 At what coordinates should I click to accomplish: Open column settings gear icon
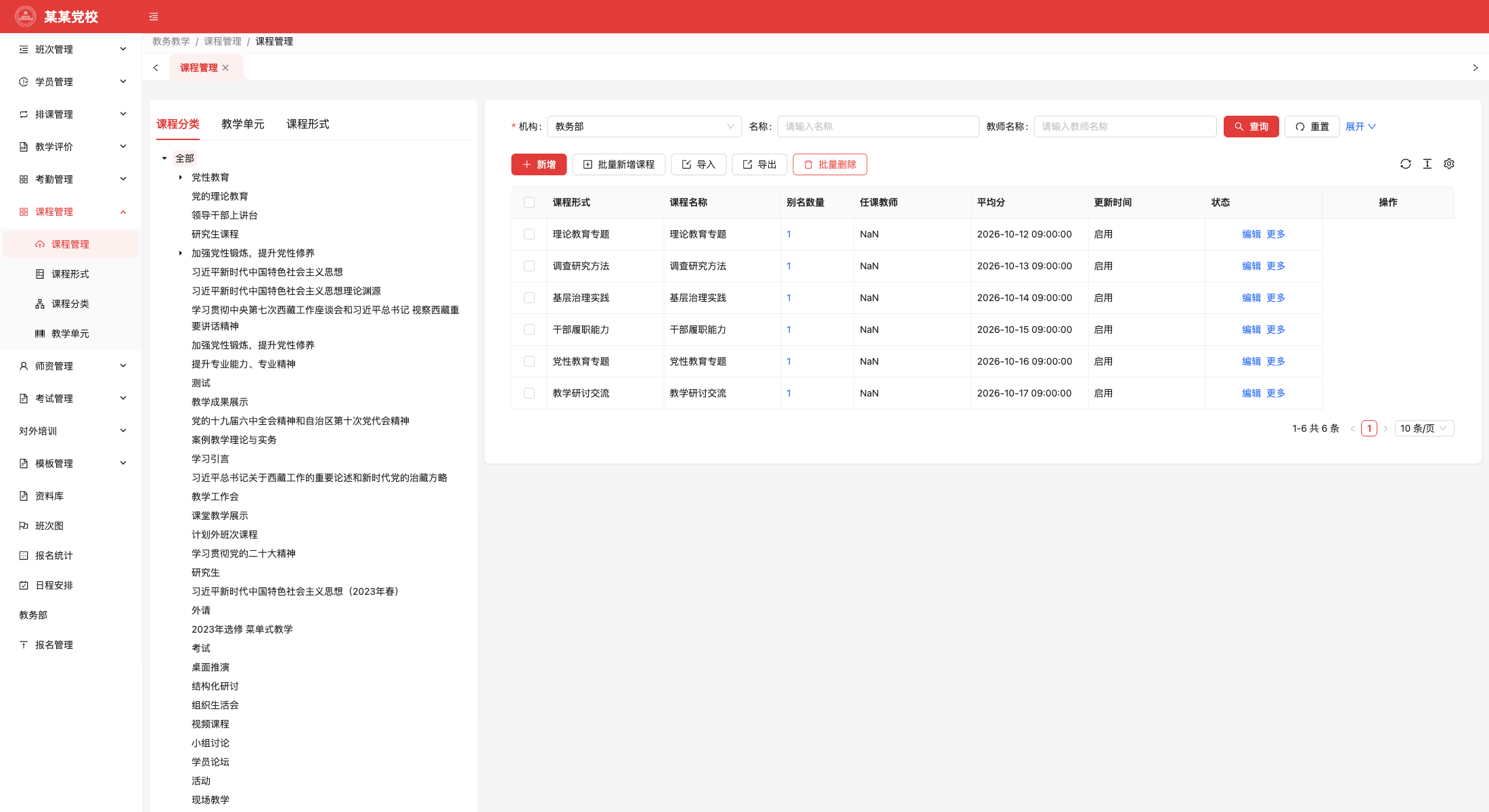click(x=1449, y=164)
